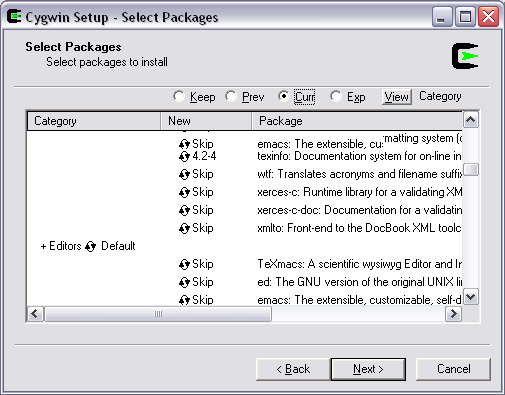Click the horizontal scrollbar thumb

[x=158, y=314]
